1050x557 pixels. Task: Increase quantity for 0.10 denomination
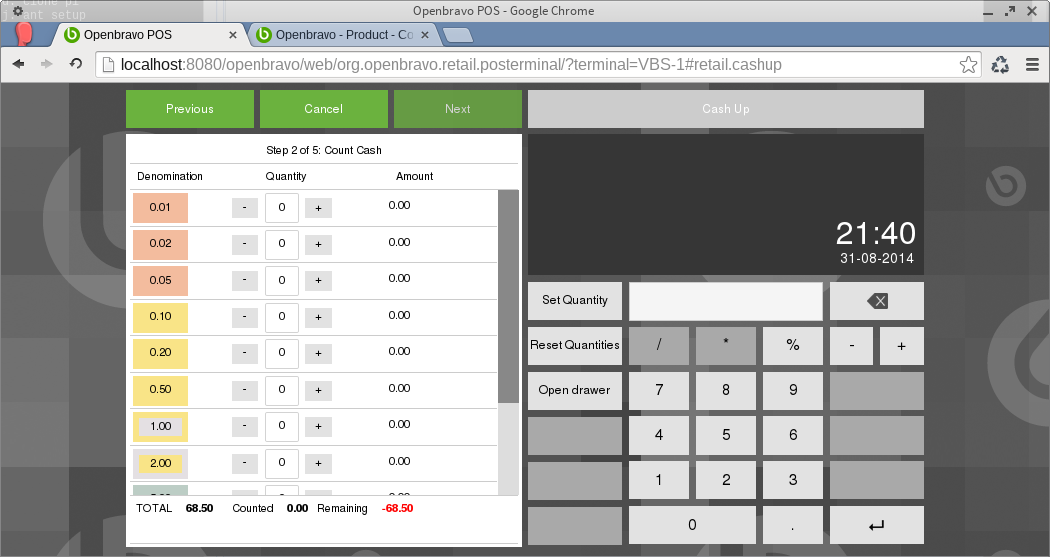pos(318,317)
